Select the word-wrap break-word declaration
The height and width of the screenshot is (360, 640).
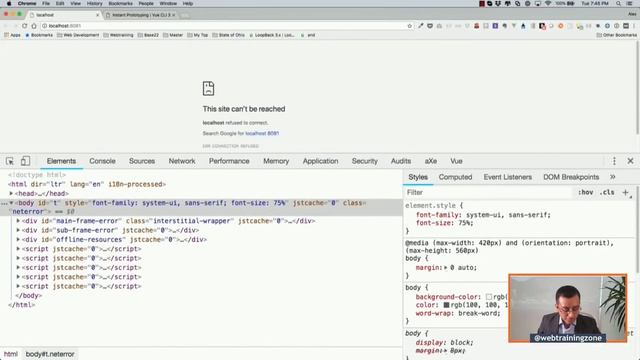[x=458, y=313]
